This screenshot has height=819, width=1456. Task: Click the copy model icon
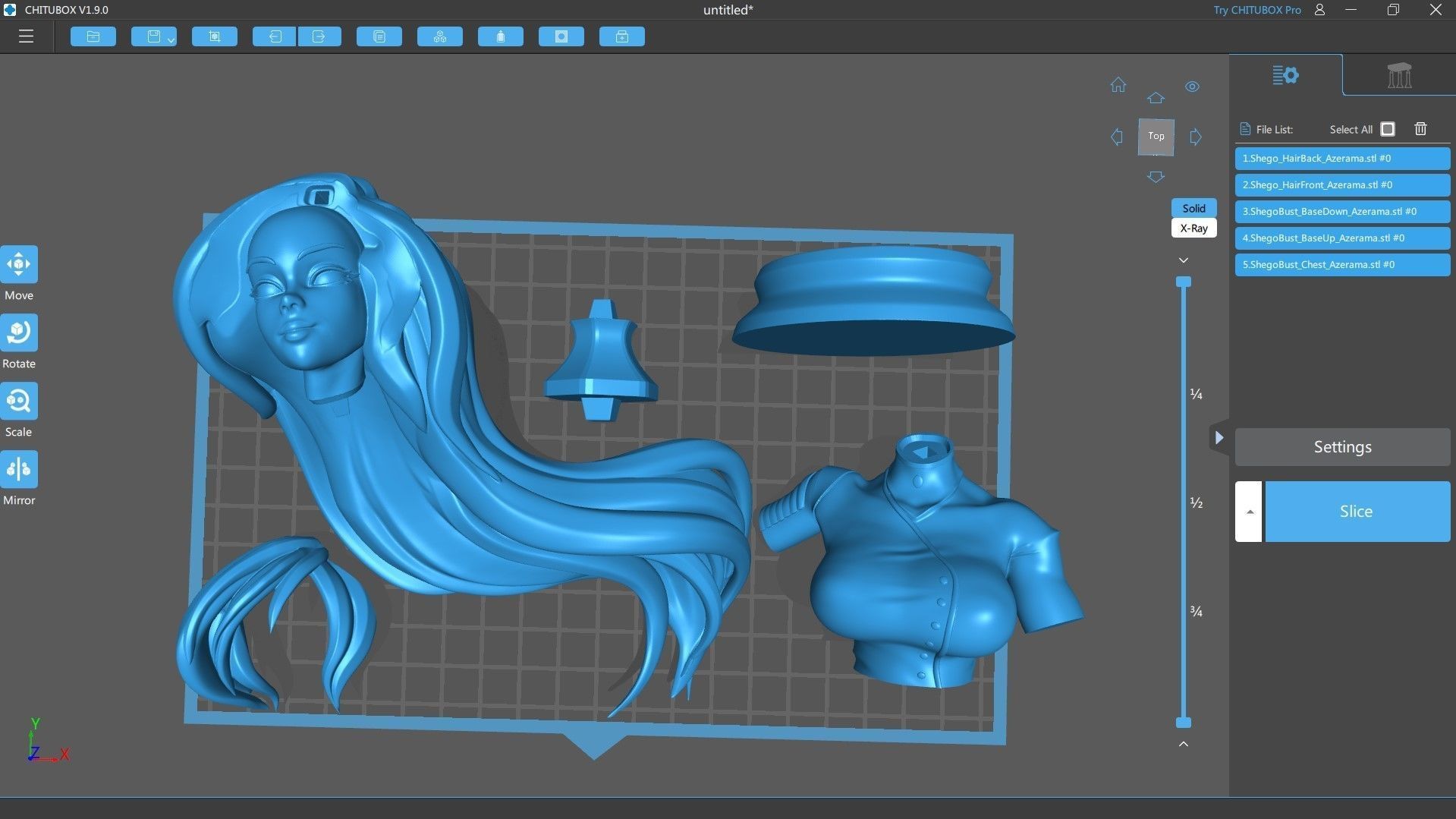pos(379,36)
